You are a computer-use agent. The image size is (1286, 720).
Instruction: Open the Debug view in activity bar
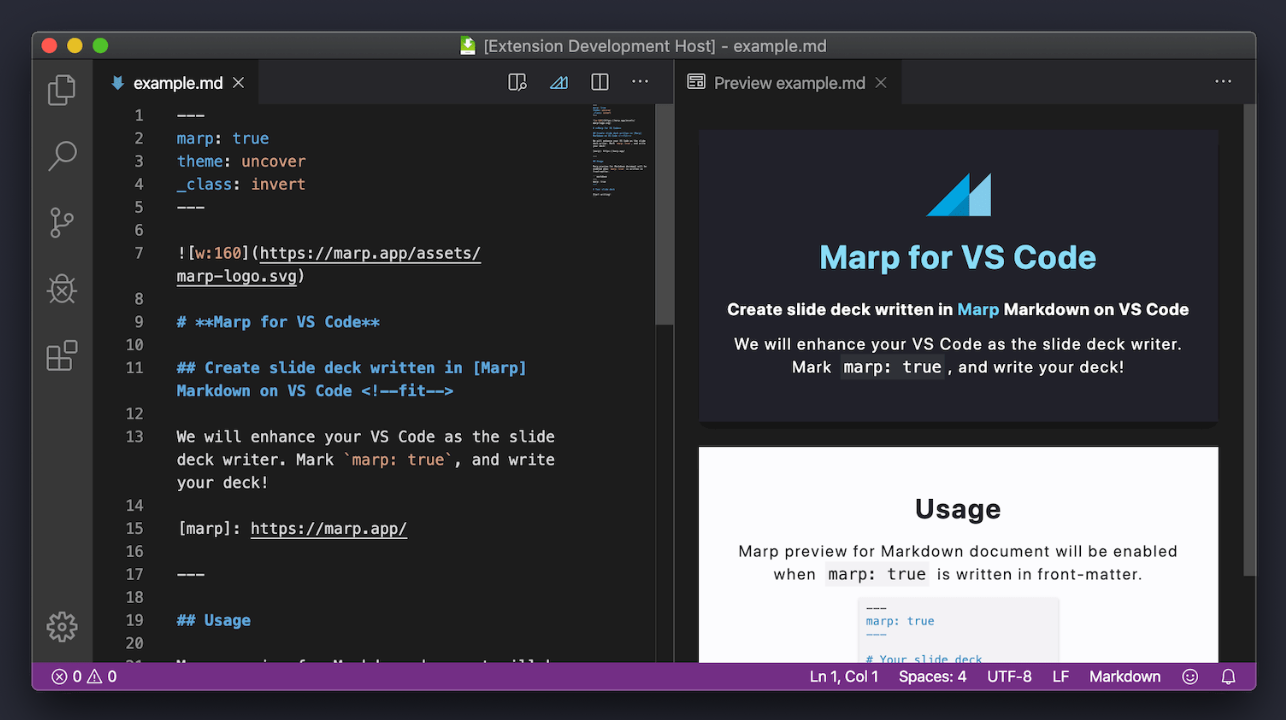tap(62, 289)
